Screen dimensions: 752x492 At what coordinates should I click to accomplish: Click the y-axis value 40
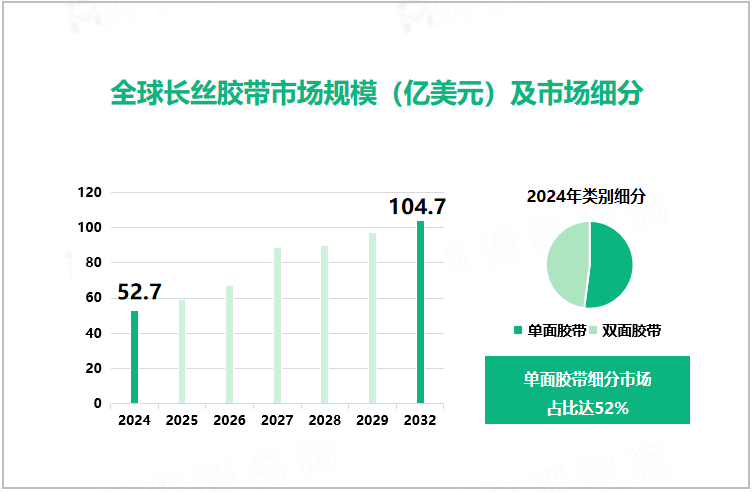94,333
